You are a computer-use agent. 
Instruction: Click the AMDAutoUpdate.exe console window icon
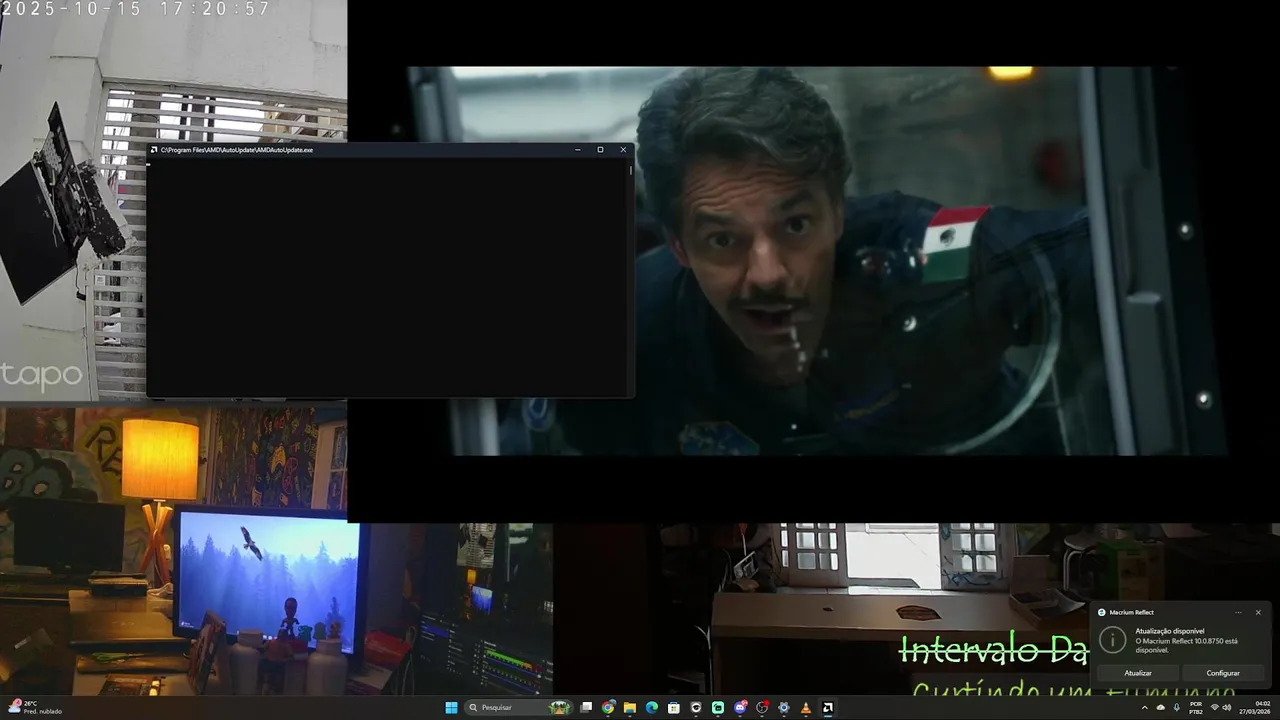[154, 150]
